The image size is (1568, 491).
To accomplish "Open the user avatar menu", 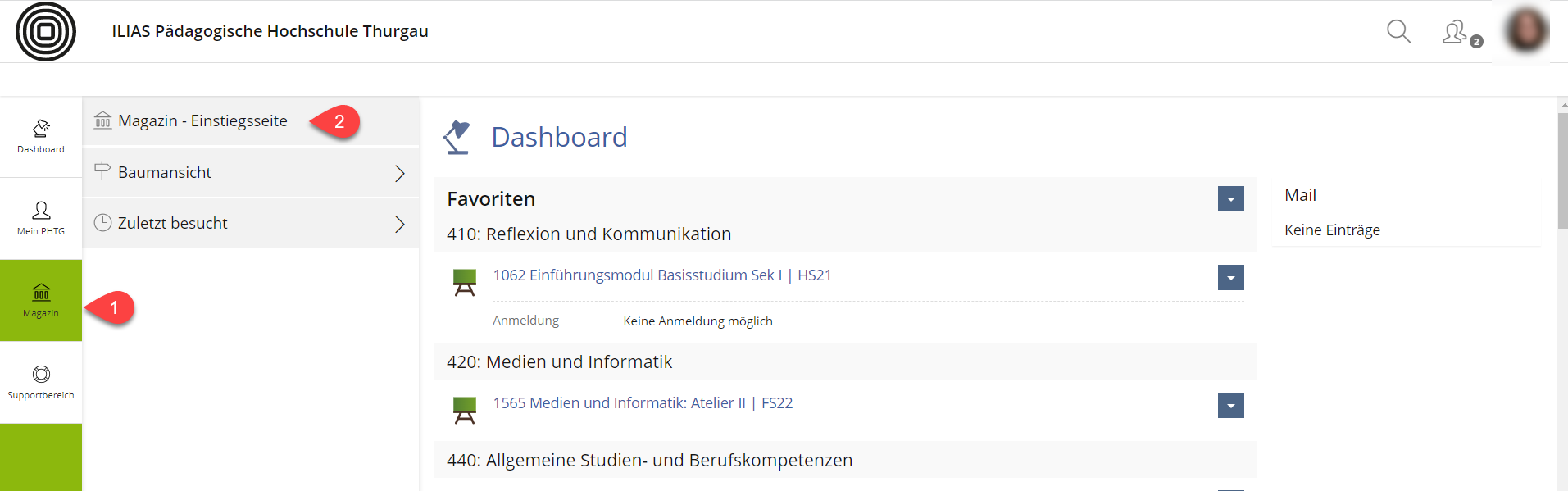I will (x=1525, y=31).
